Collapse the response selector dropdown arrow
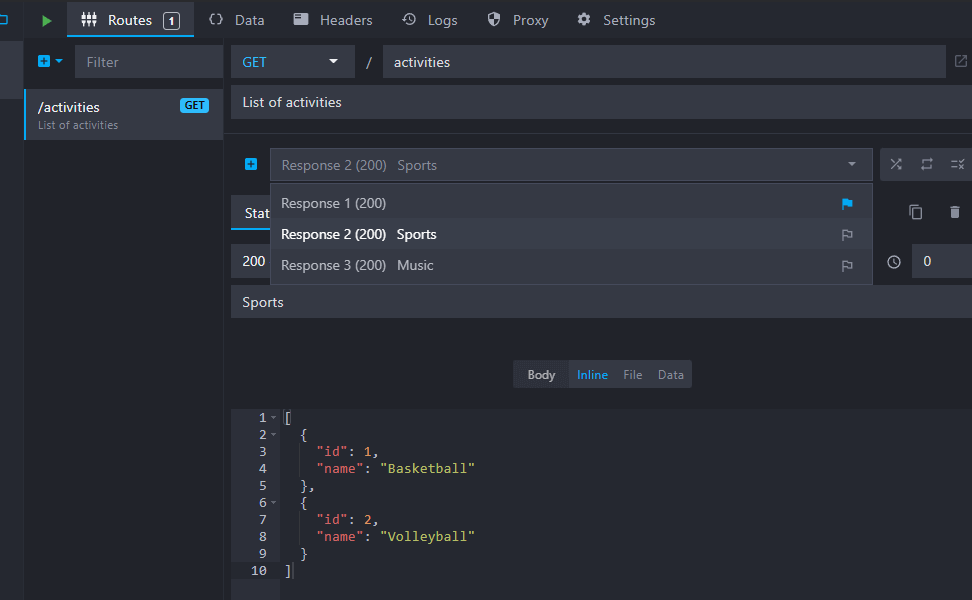The width and height of the screenshot is (972, 600). point(852,165)
